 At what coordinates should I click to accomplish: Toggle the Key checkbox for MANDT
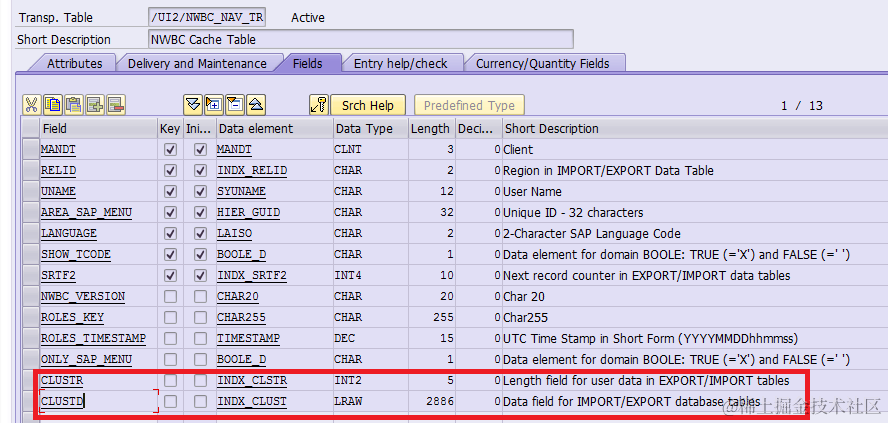pos(170,149)
